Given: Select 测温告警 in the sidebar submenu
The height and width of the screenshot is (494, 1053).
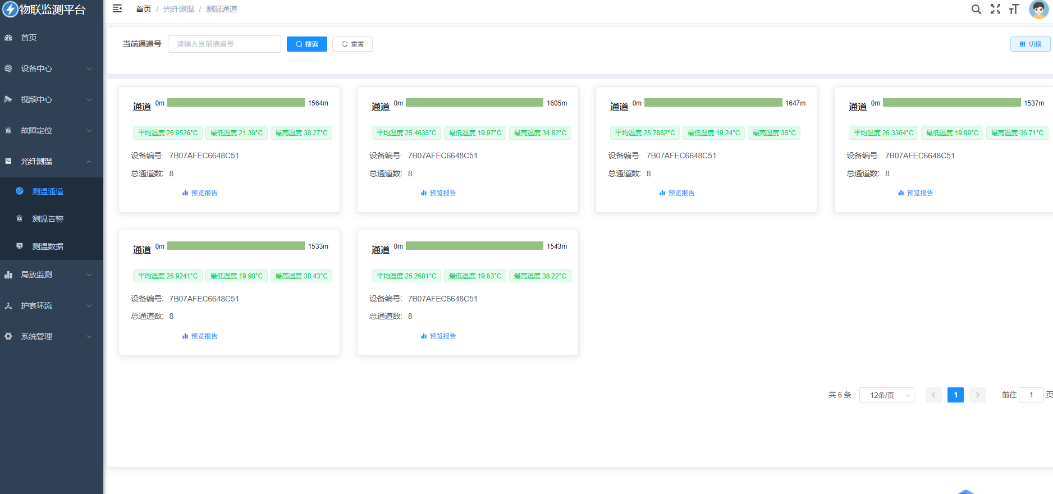Looking at the screenshot, I should point(47,218).
